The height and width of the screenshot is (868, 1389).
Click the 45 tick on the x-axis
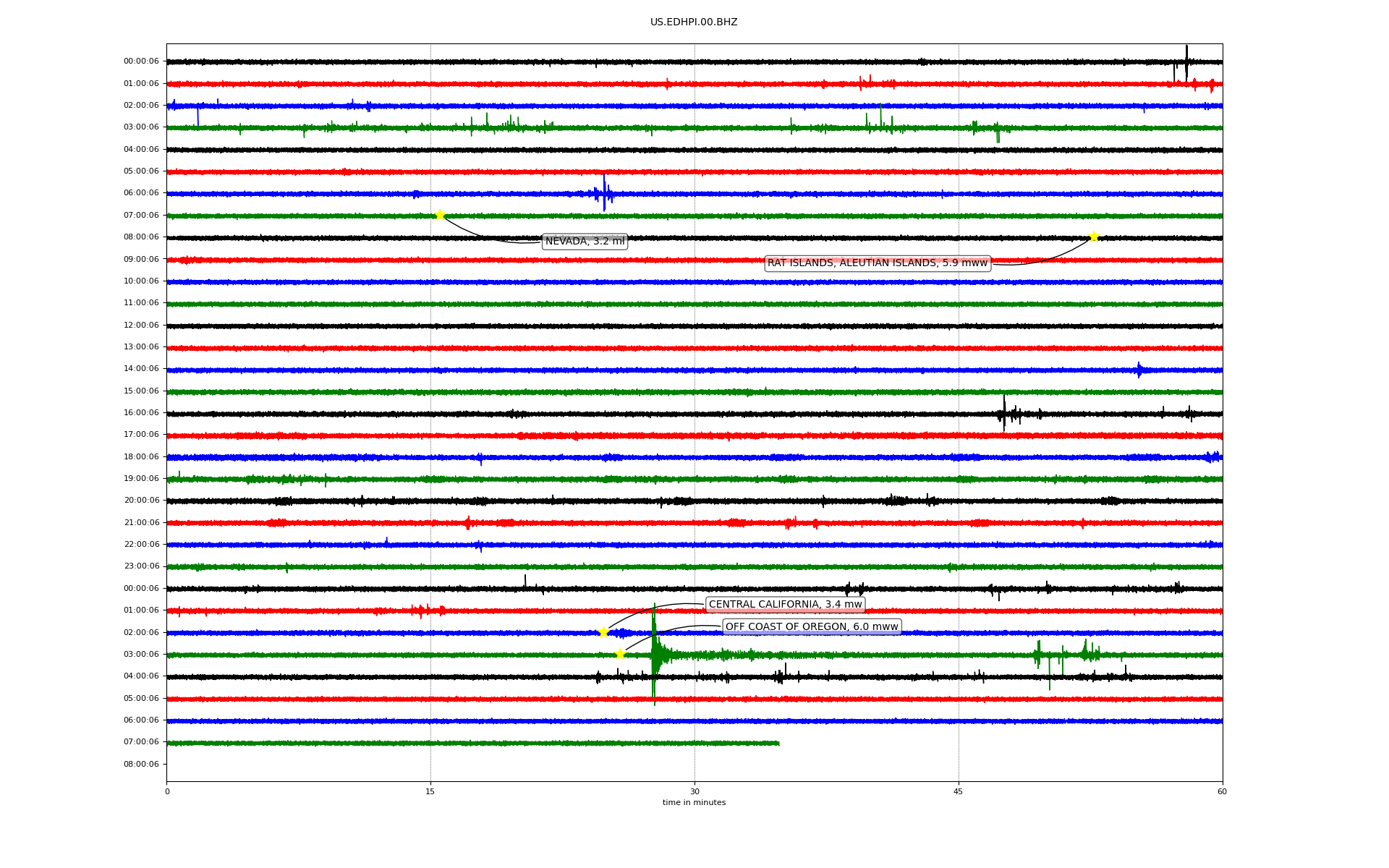959,791
